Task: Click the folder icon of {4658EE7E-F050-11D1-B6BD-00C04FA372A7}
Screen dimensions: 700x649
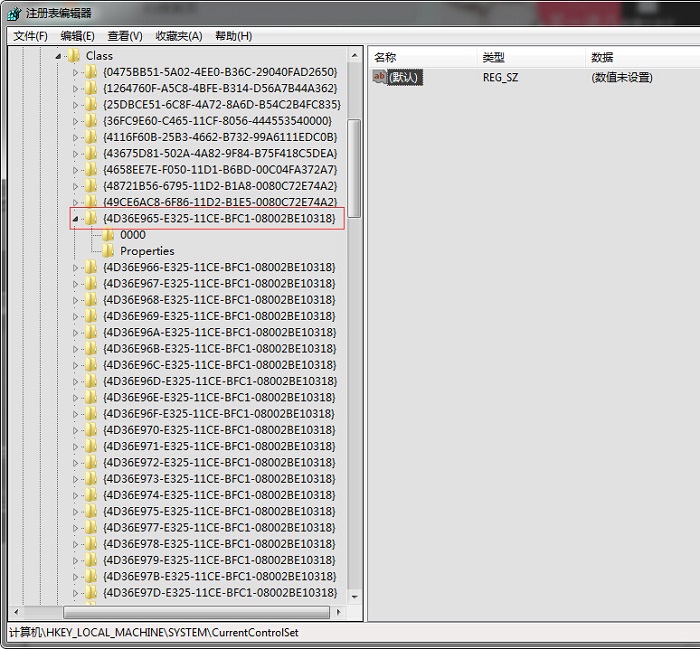Action: click(91, 170)
